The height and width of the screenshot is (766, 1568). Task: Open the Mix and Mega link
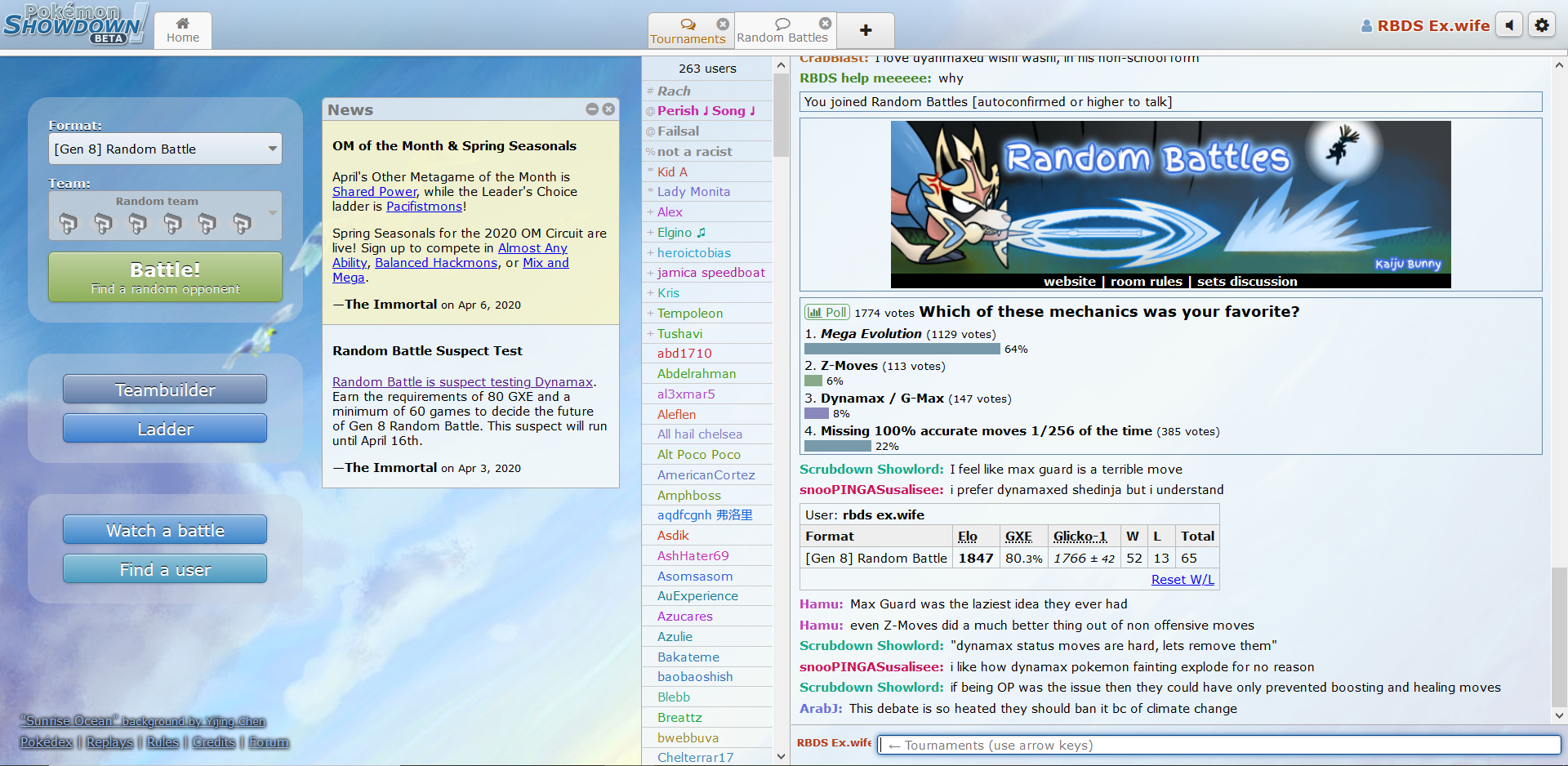[451, 270]
